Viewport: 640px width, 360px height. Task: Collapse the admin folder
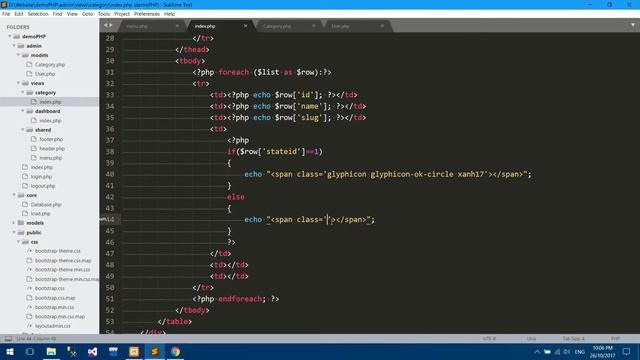coord(14,46)
